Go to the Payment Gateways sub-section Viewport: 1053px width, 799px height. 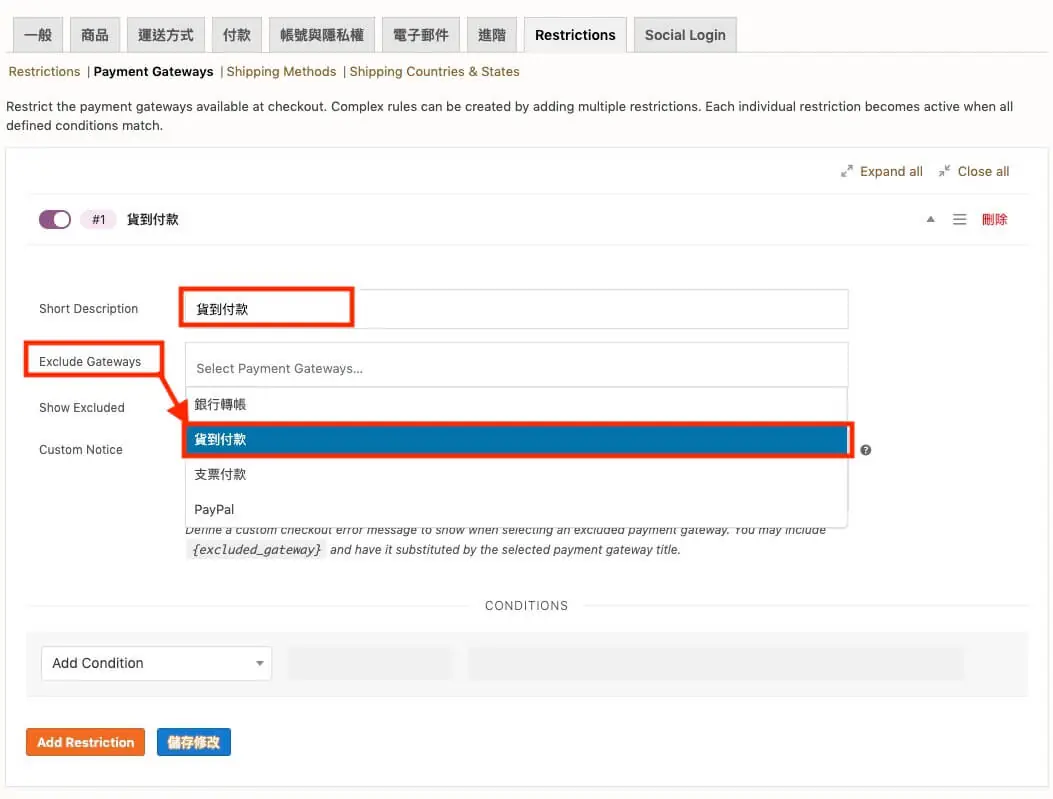pos(153,72)
